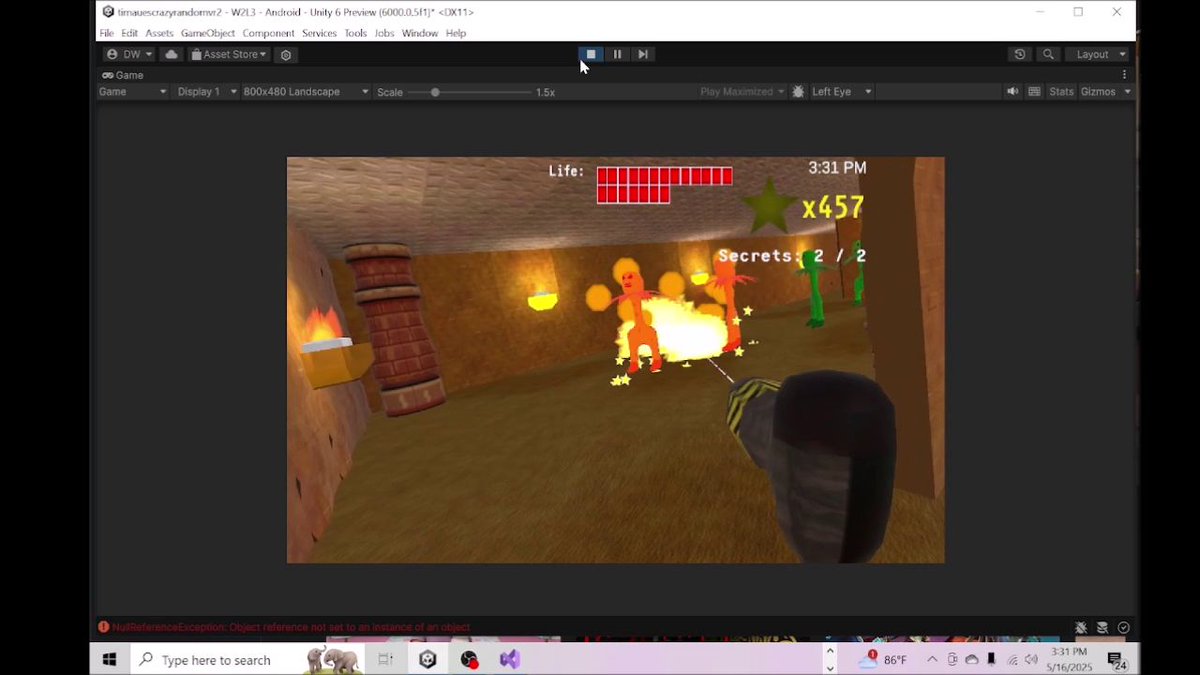The height and width of the screenshot is (675, 1200).
Task: Open the editor search window
Action: (1048, 54)
